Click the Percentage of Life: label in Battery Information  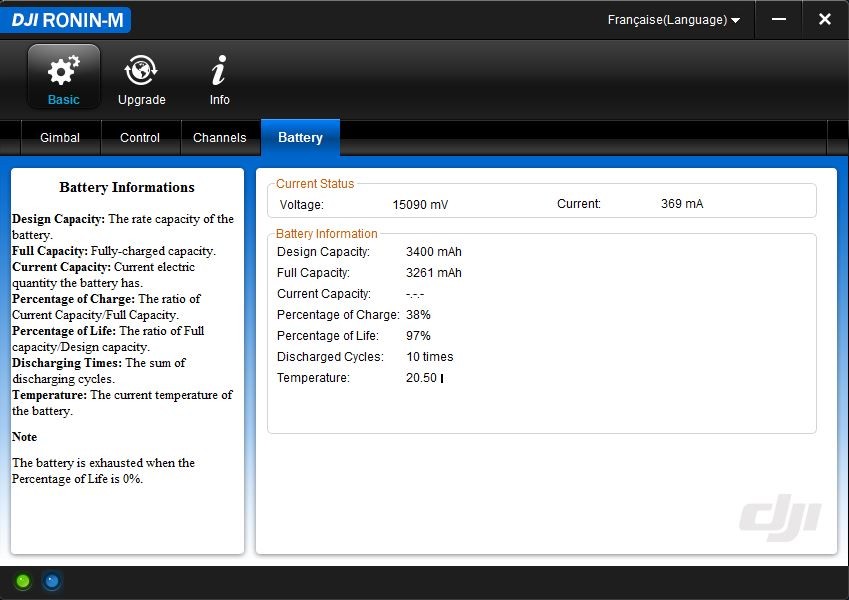(x=328, y=336)
